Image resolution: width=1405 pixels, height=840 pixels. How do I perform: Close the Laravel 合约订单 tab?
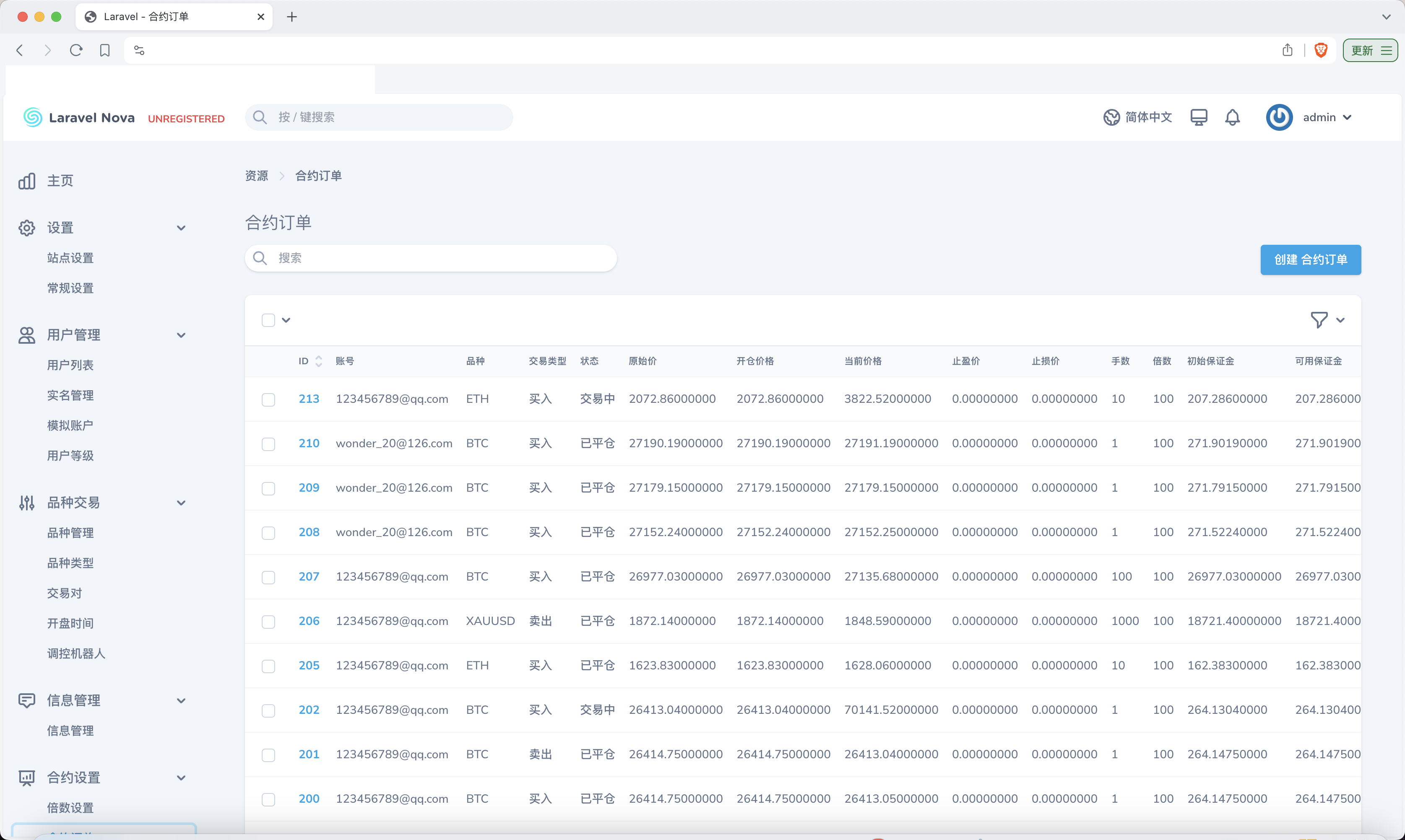point(260,17)
